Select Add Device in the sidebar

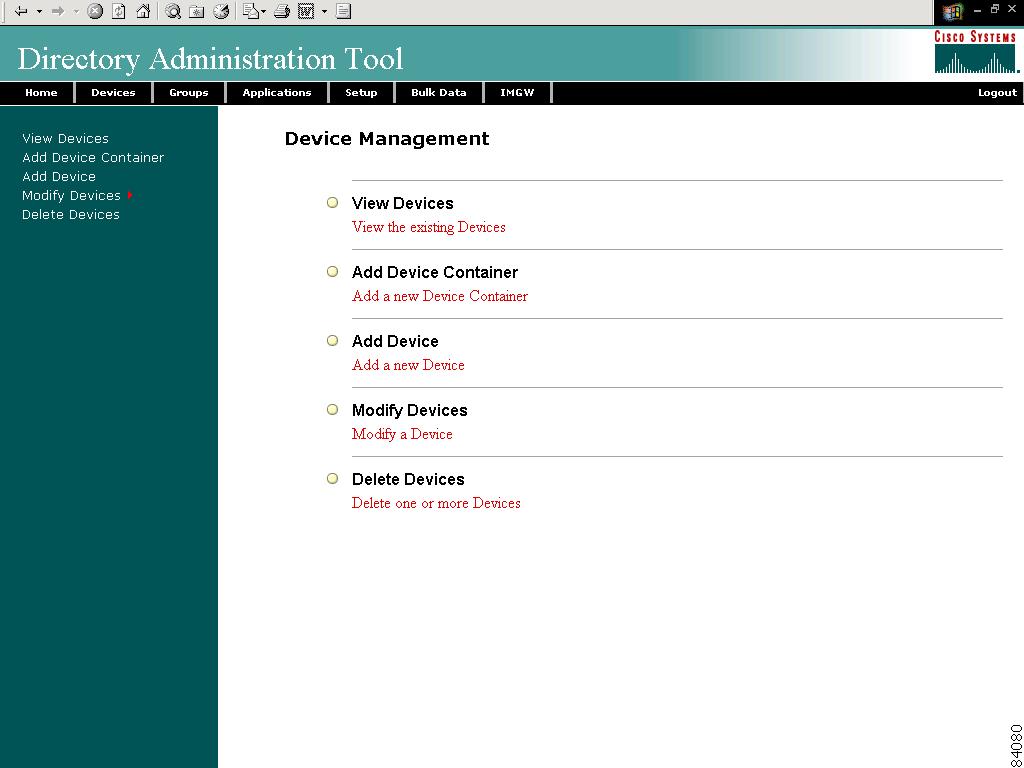(x=59, y=176)
